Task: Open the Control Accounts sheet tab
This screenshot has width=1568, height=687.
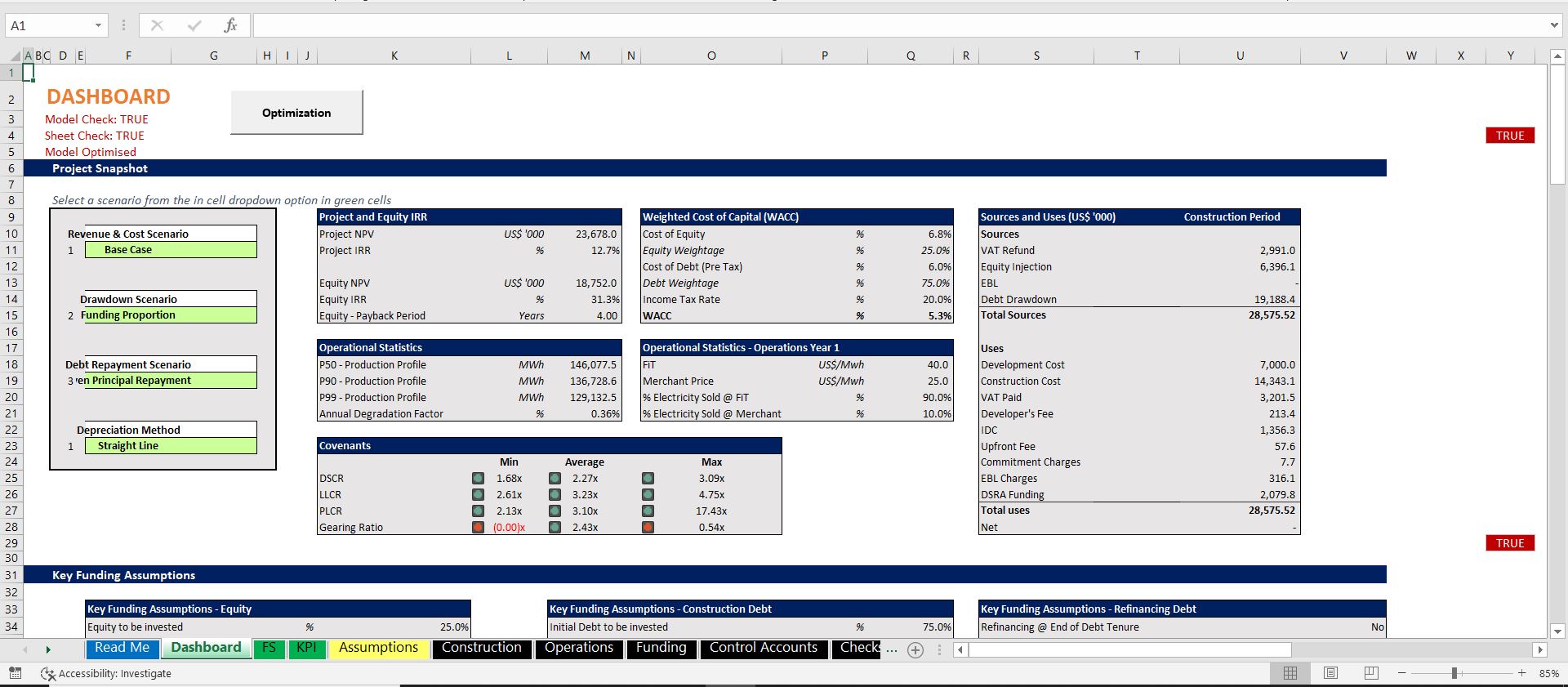Action: [x=763, y=648]
